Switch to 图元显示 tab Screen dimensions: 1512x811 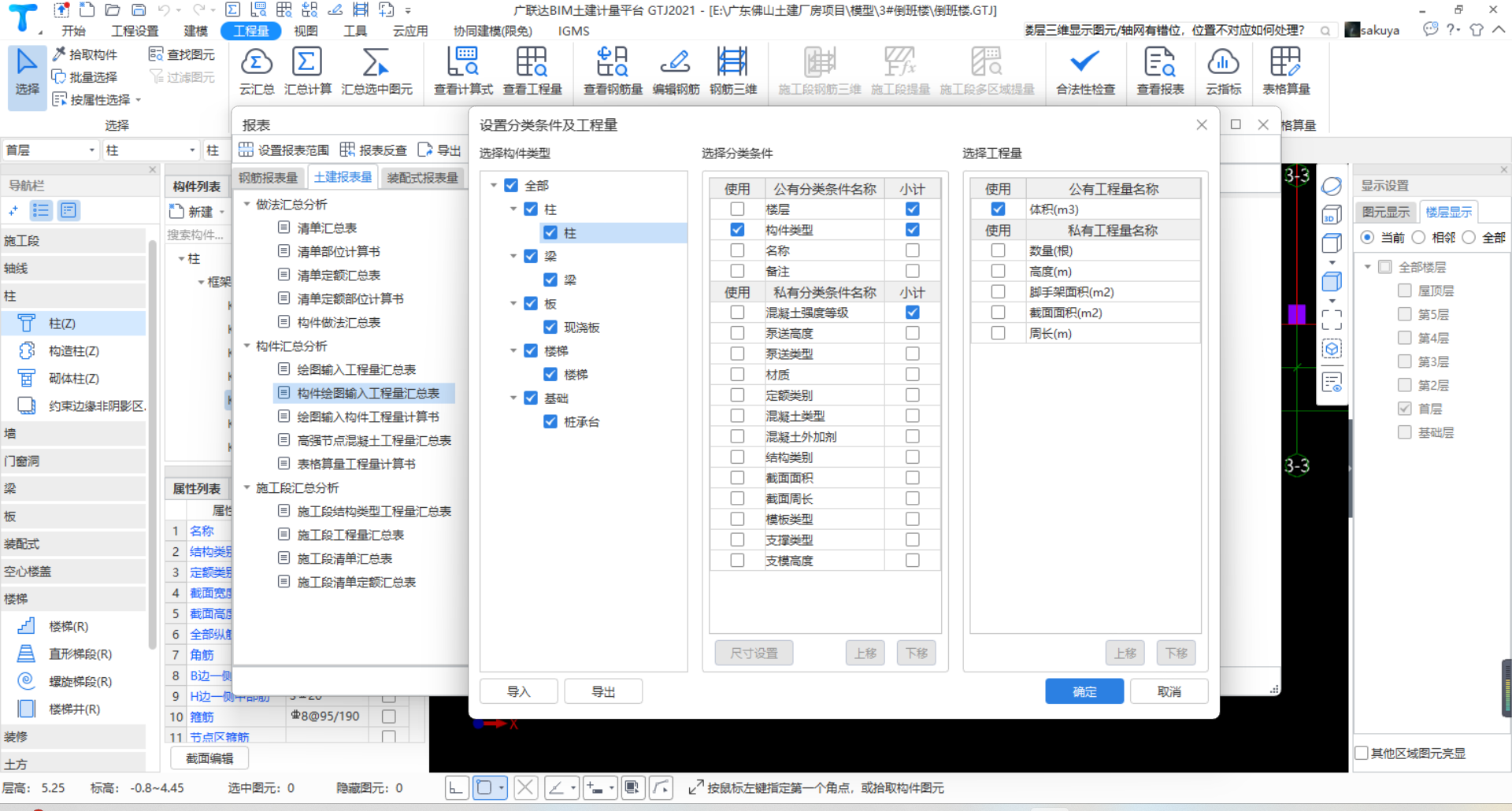[x=1386, y=212]
